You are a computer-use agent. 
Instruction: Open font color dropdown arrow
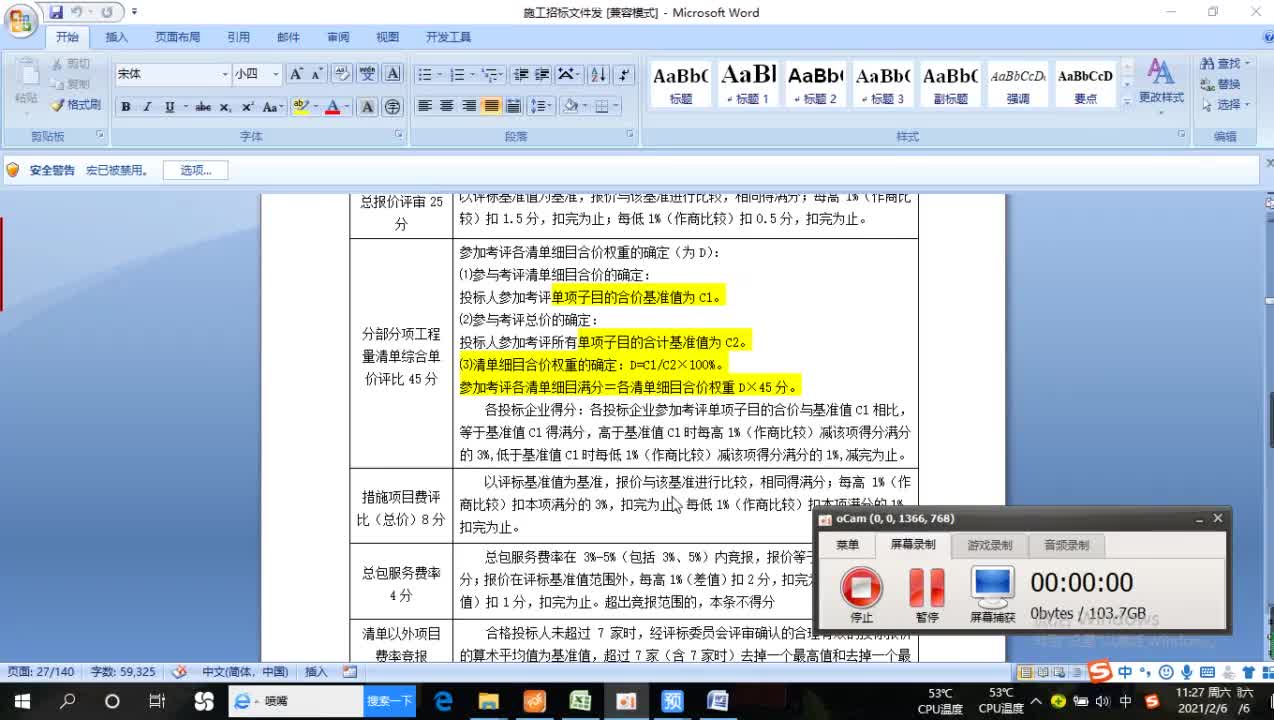(x=347, y=107)
